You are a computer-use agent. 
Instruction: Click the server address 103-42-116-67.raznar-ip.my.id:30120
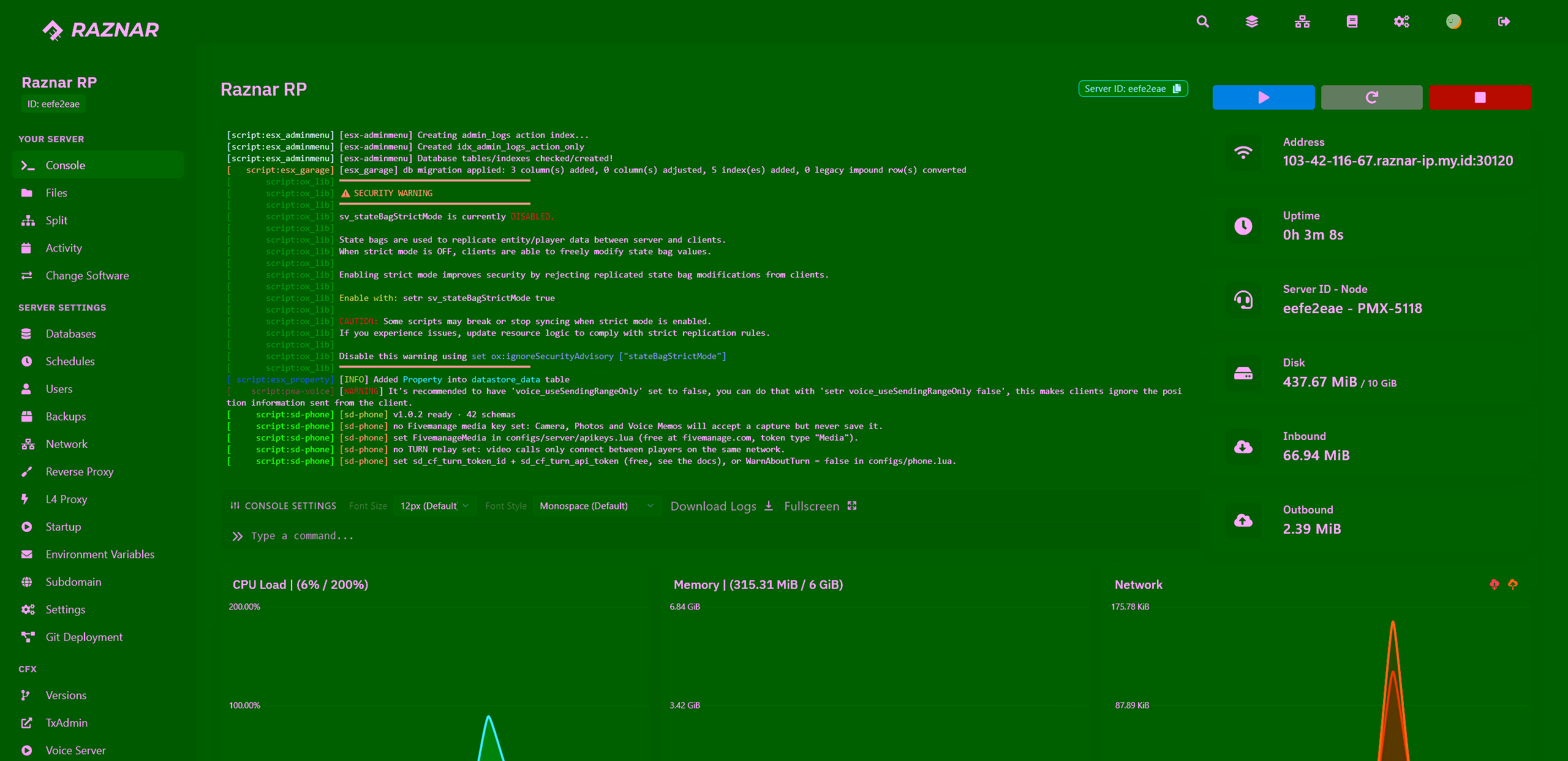pyautogui.click(x=1398, y=161)
